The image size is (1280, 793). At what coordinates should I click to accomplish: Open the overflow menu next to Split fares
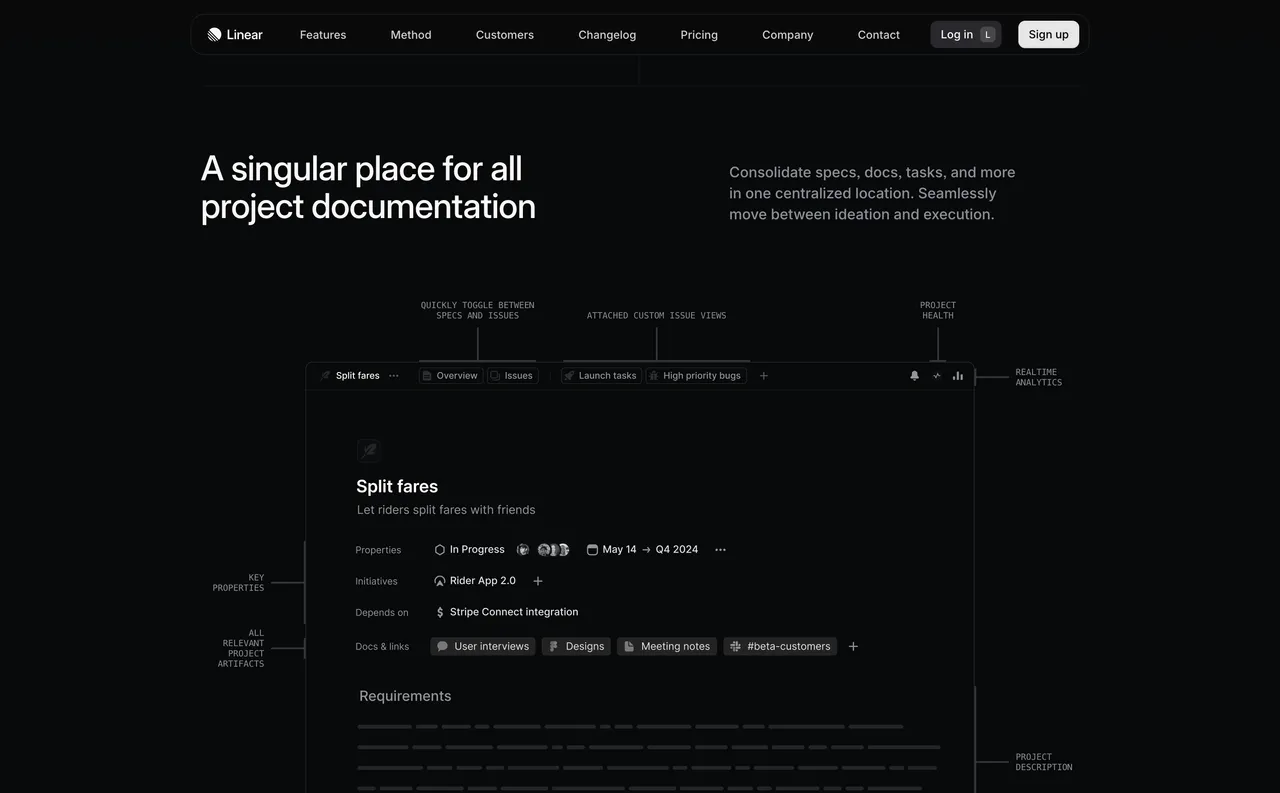click(393, 375)
